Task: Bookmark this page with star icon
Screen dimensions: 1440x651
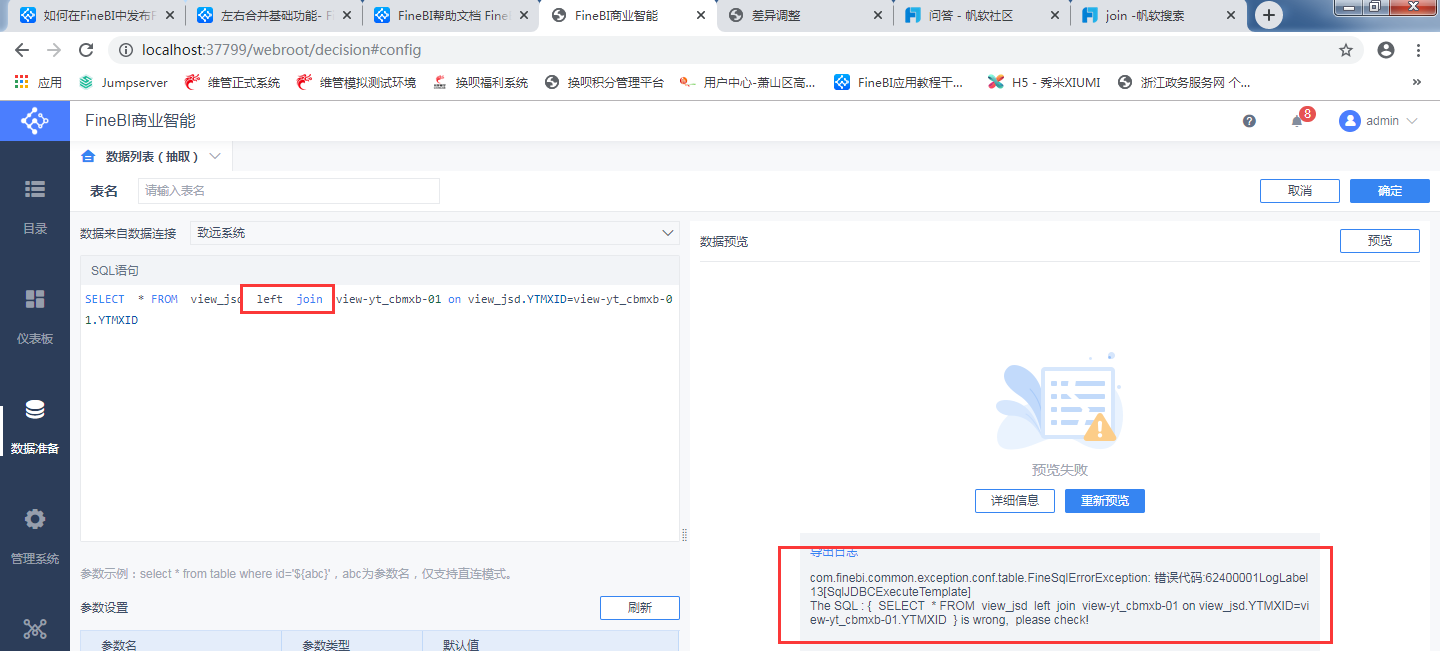Action: click(x=1346, y=50)
